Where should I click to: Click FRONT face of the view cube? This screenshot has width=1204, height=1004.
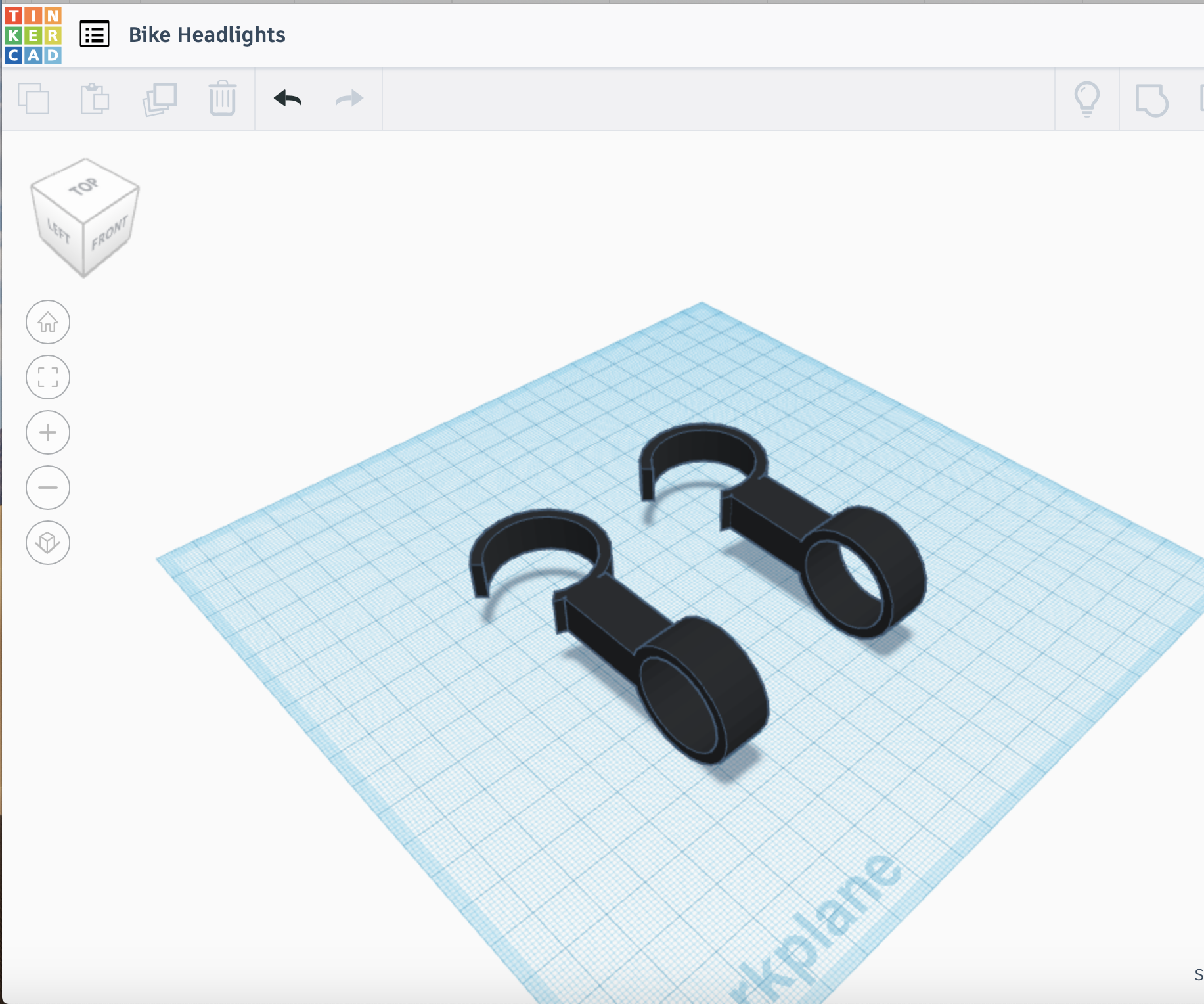click(x=109, y=232)
